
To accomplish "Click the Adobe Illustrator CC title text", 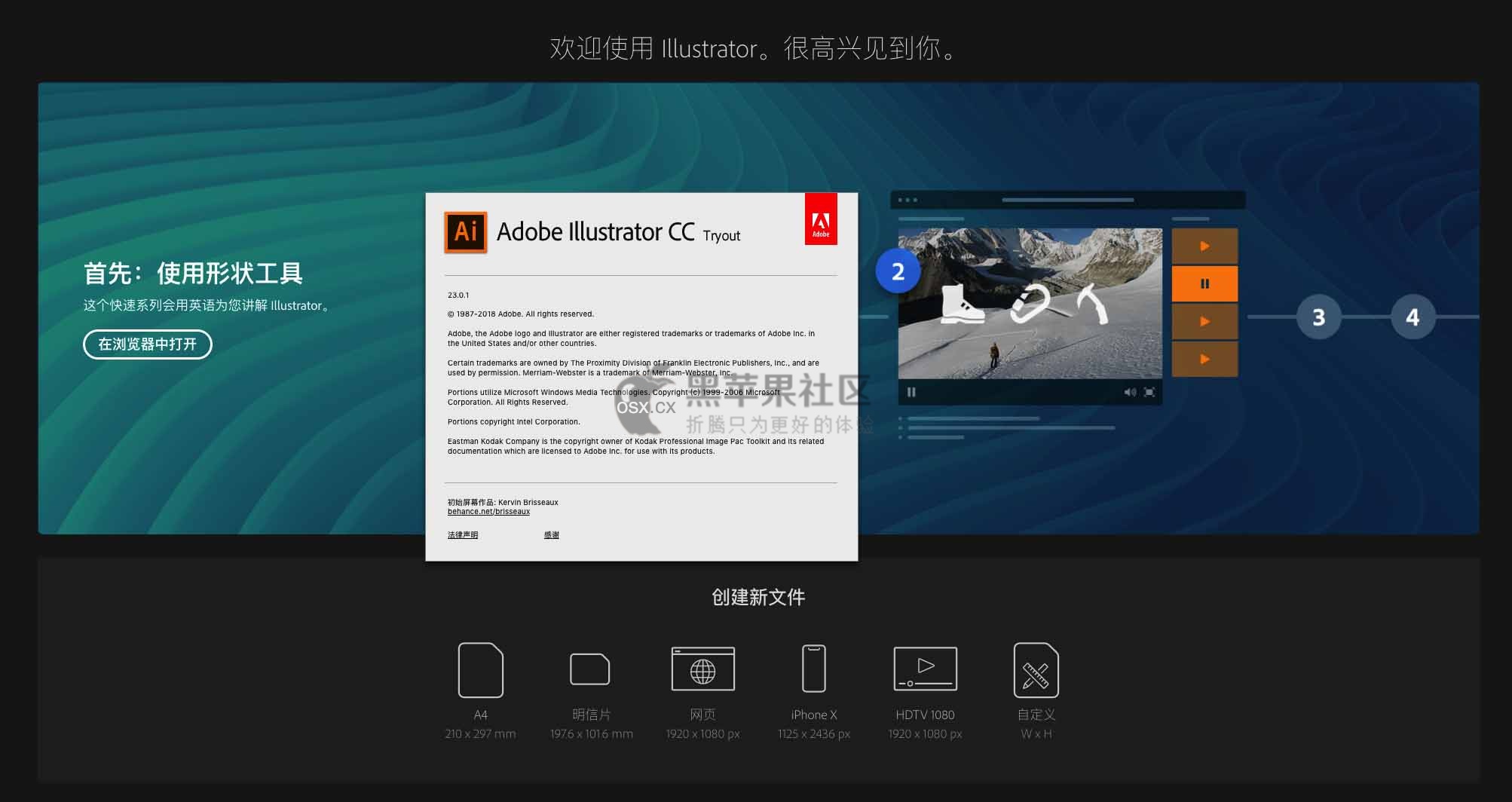I will [595, 231].
